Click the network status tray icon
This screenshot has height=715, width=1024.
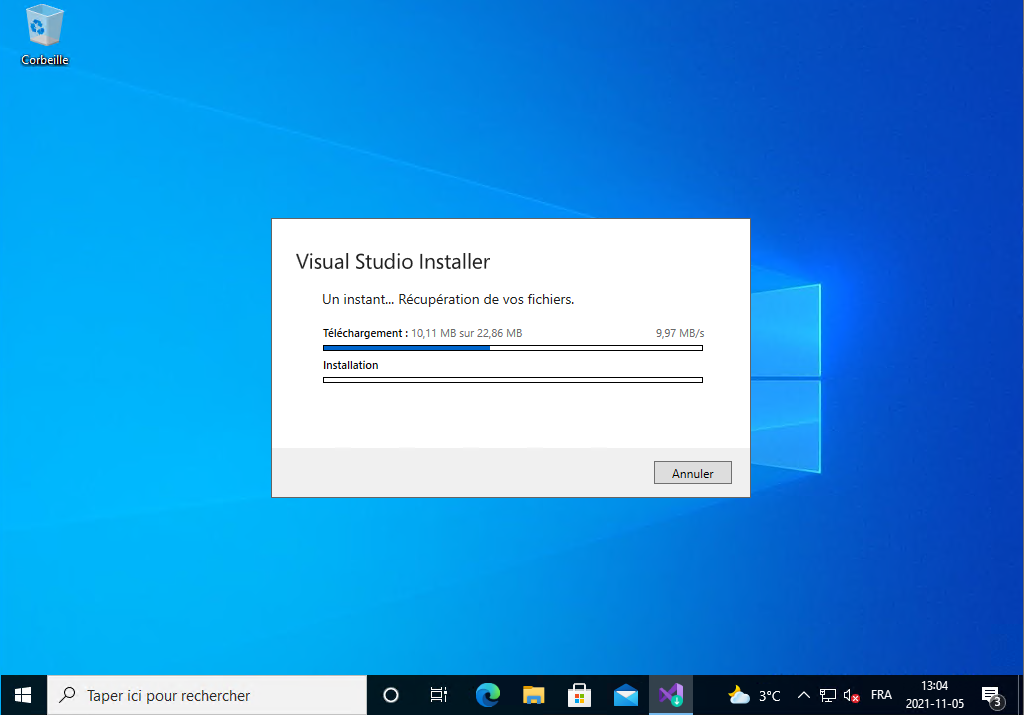(x=827, y=695)
